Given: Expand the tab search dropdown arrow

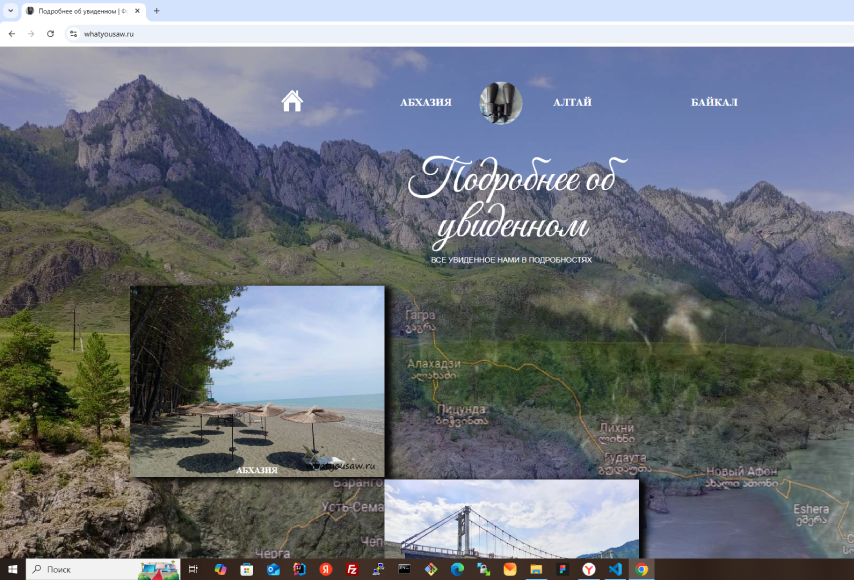Looking at the screenshot, I should pyautogui.click(x=10, y=11).
